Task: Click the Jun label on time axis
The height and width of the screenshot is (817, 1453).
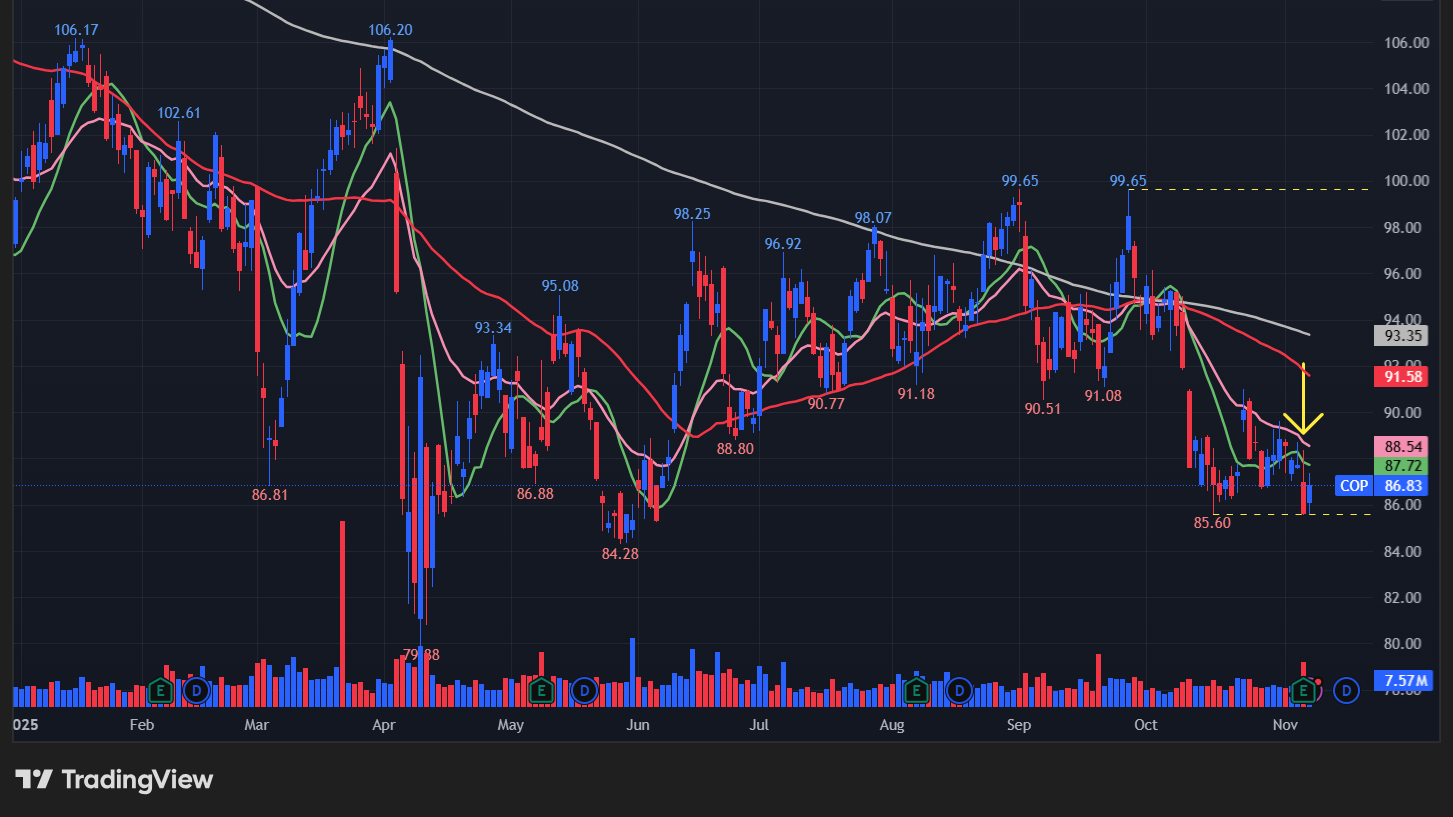Action: pyautogui.click(x=638, y=724)
